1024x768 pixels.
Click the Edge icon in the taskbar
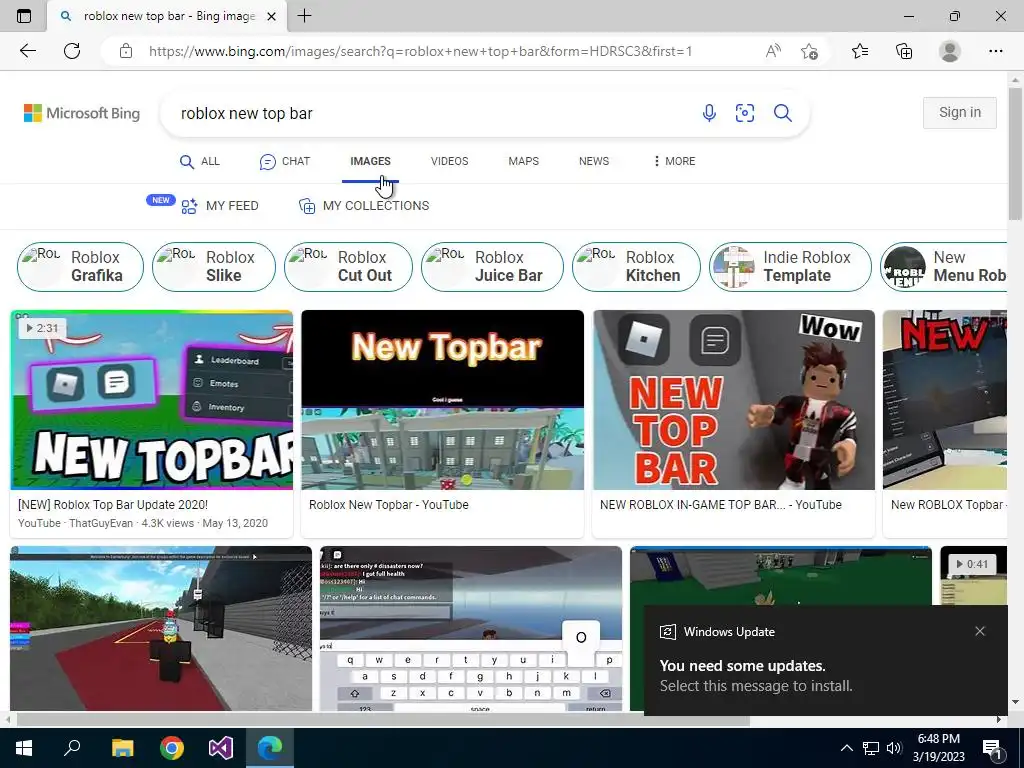[270, 748]
